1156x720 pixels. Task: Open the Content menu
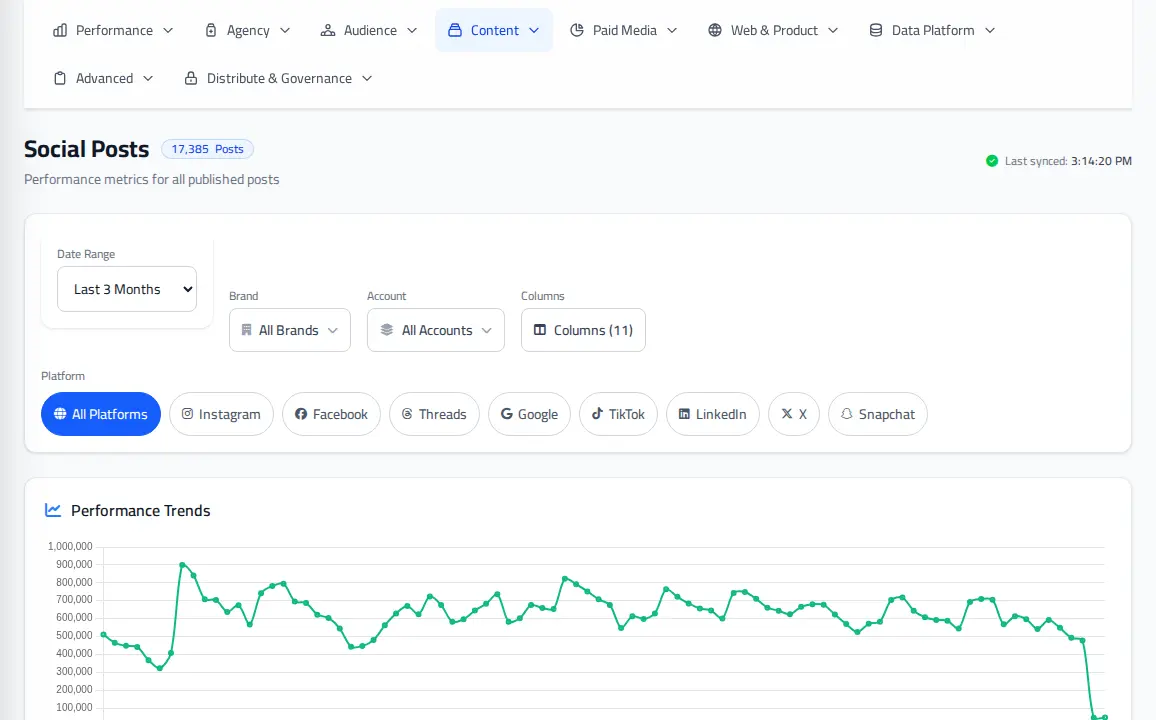point(494,30)
